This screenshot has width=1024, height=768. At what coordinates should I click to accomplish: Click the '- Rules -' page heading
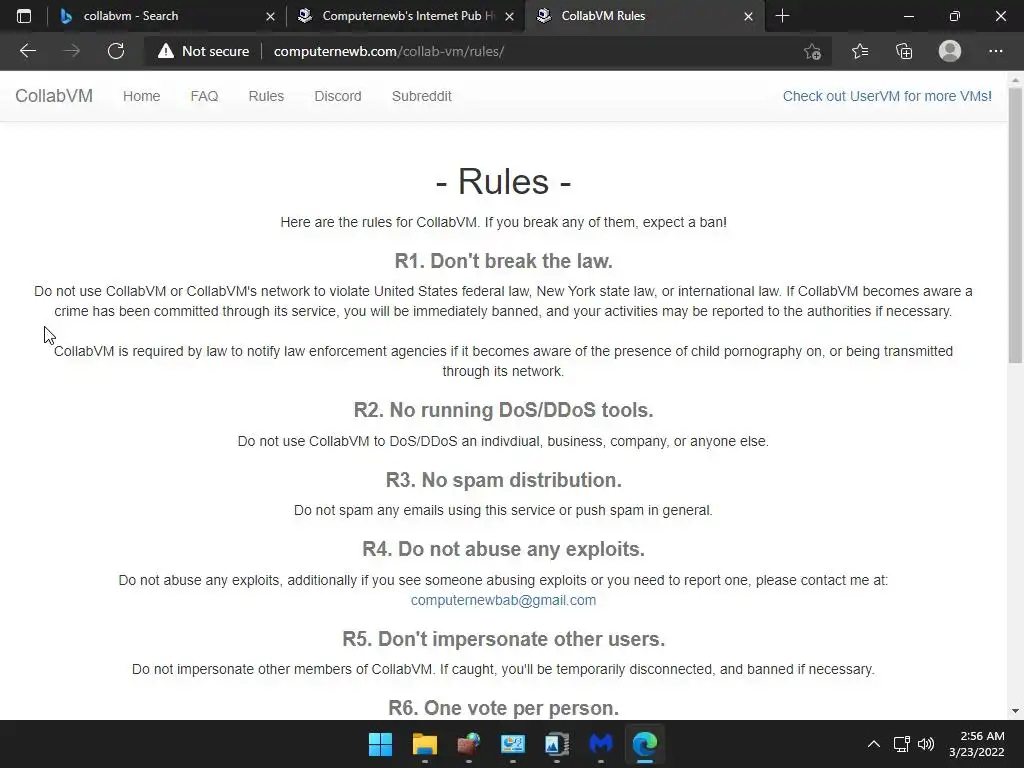tap(503, 181)
